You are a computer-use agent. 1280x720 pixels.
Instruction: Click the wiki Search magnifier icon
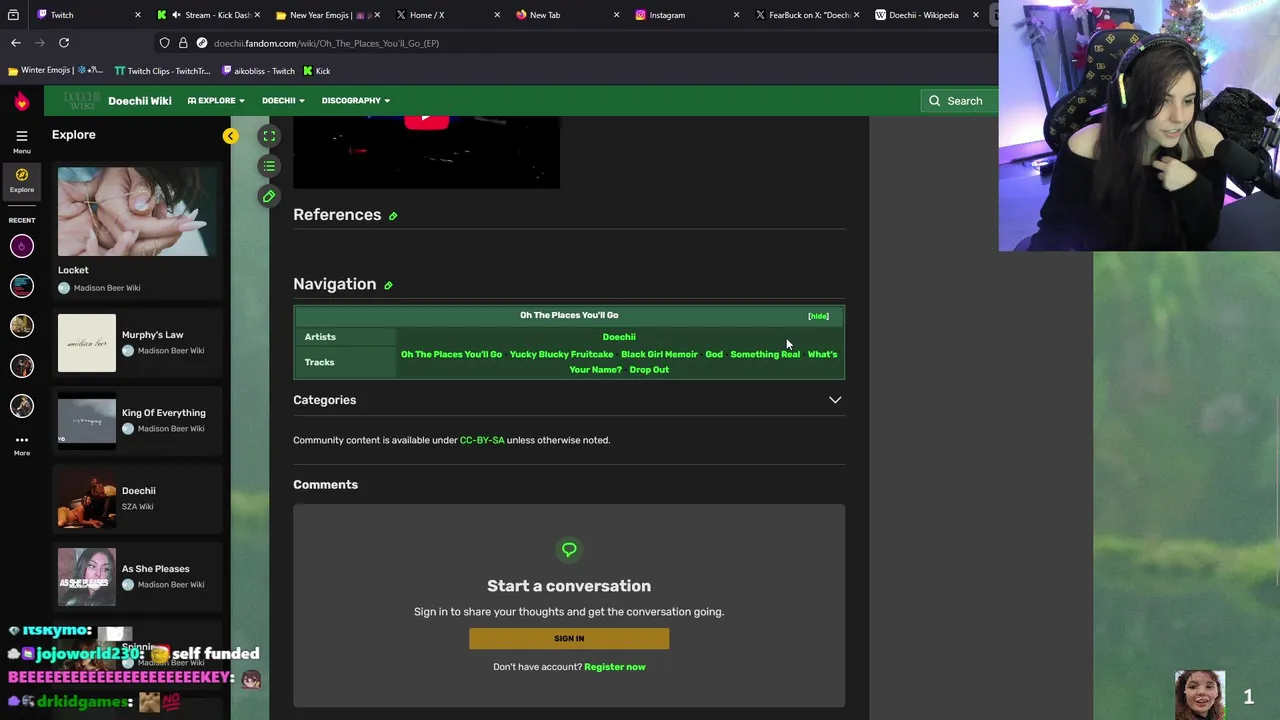tap(934, 101)
